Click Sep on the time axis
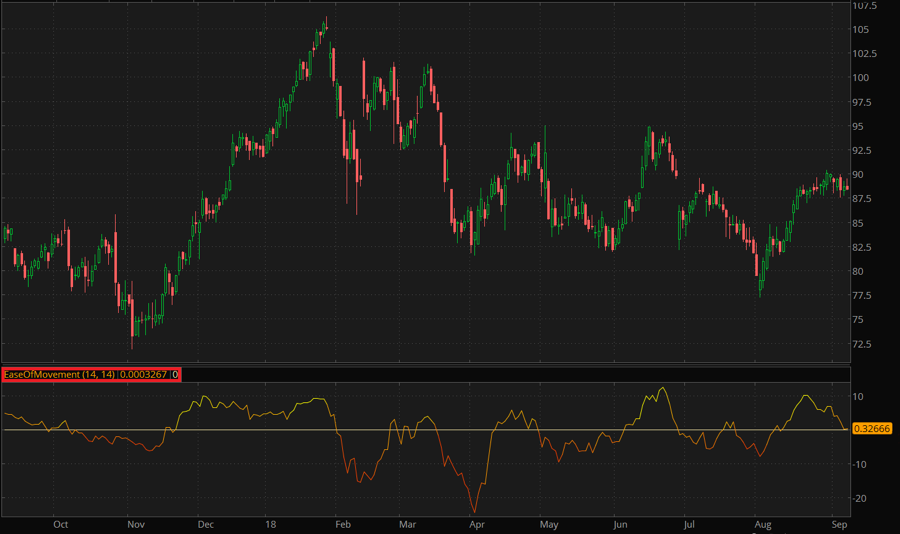The height and width of the screenshot is (534, 900). pyautogui.click(x=839, y=523)
